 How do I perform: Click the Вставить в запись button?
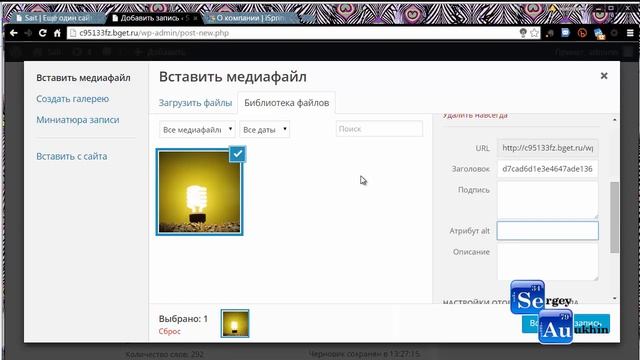(566, 324)
